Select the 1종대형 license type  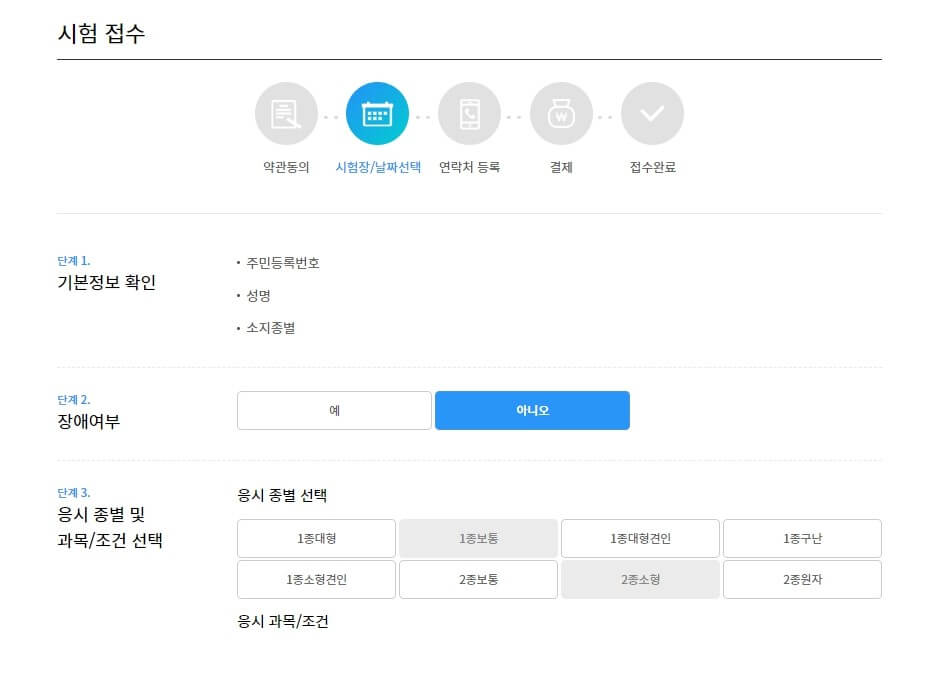point(316,538)
